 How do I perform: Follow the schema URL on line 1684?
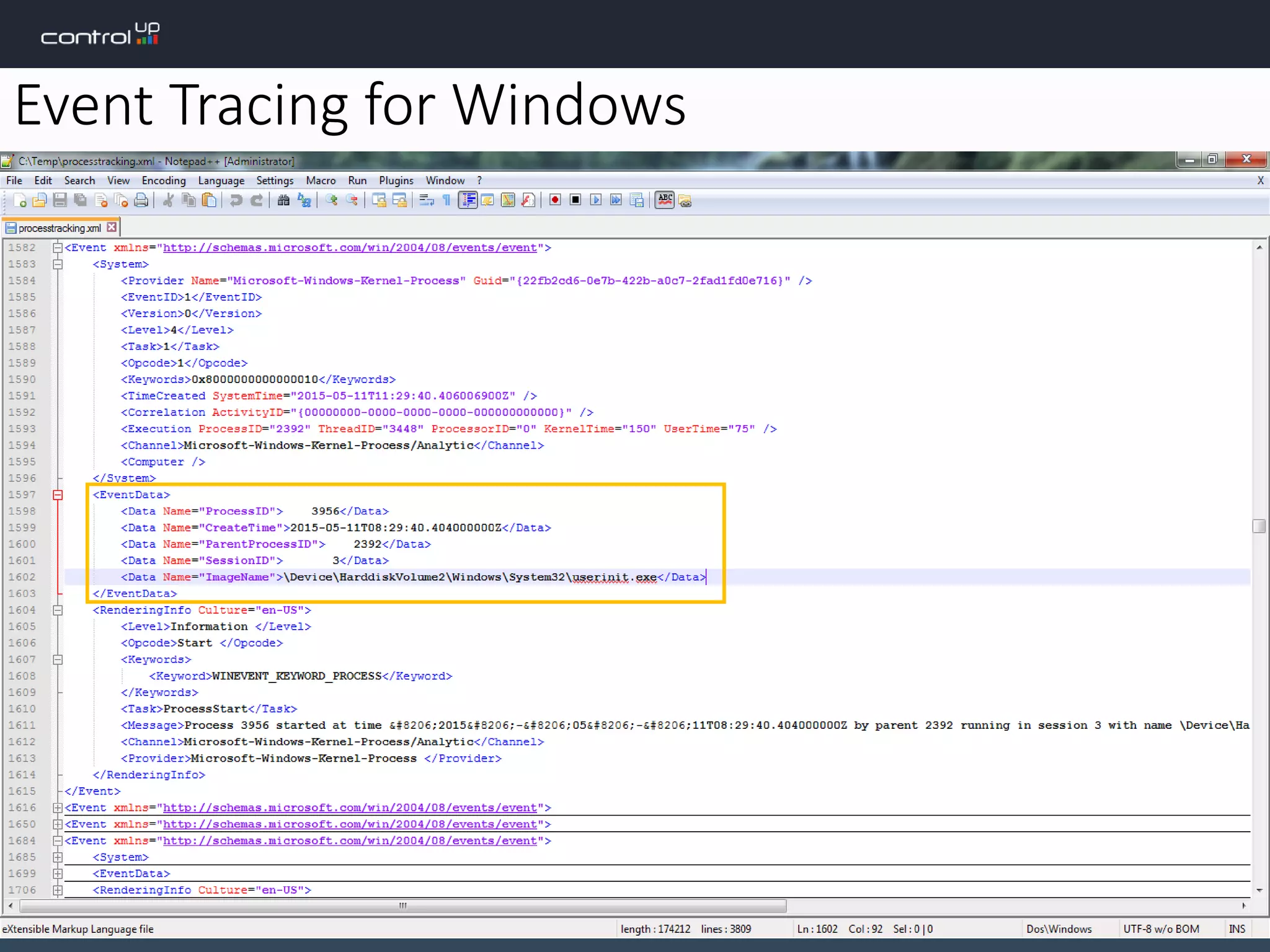click(x=350, y=841)
